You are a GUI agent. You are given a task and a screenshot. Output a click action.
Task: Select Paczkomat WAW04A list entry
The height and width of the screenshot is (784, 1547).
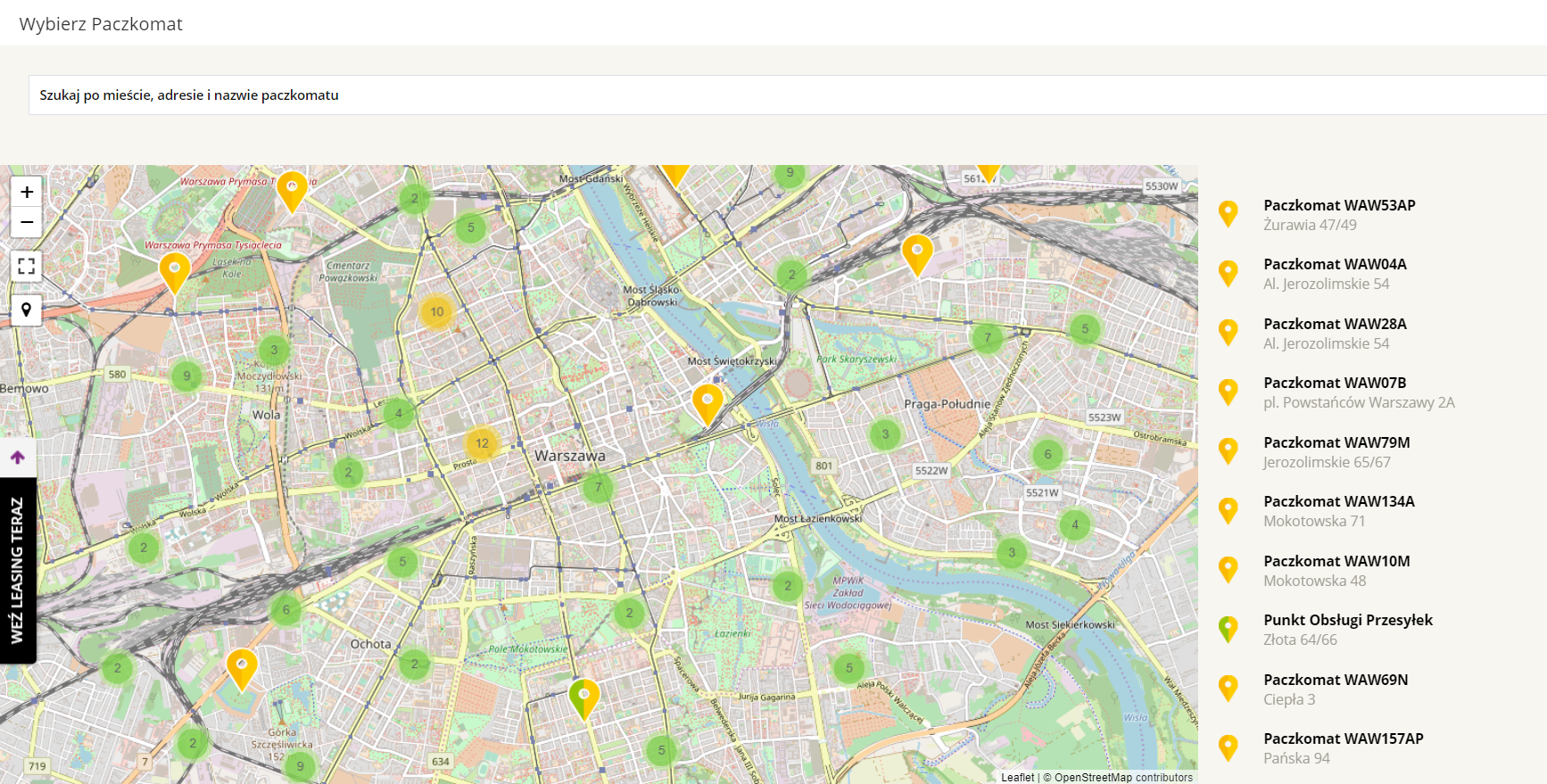click(1335, 265)
